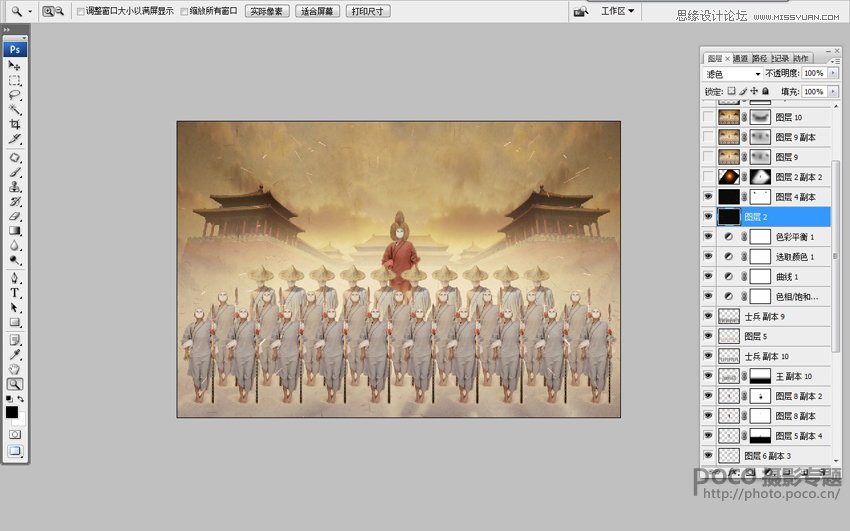Enable 缩放所有窗口 checkbox

point(184,11)
